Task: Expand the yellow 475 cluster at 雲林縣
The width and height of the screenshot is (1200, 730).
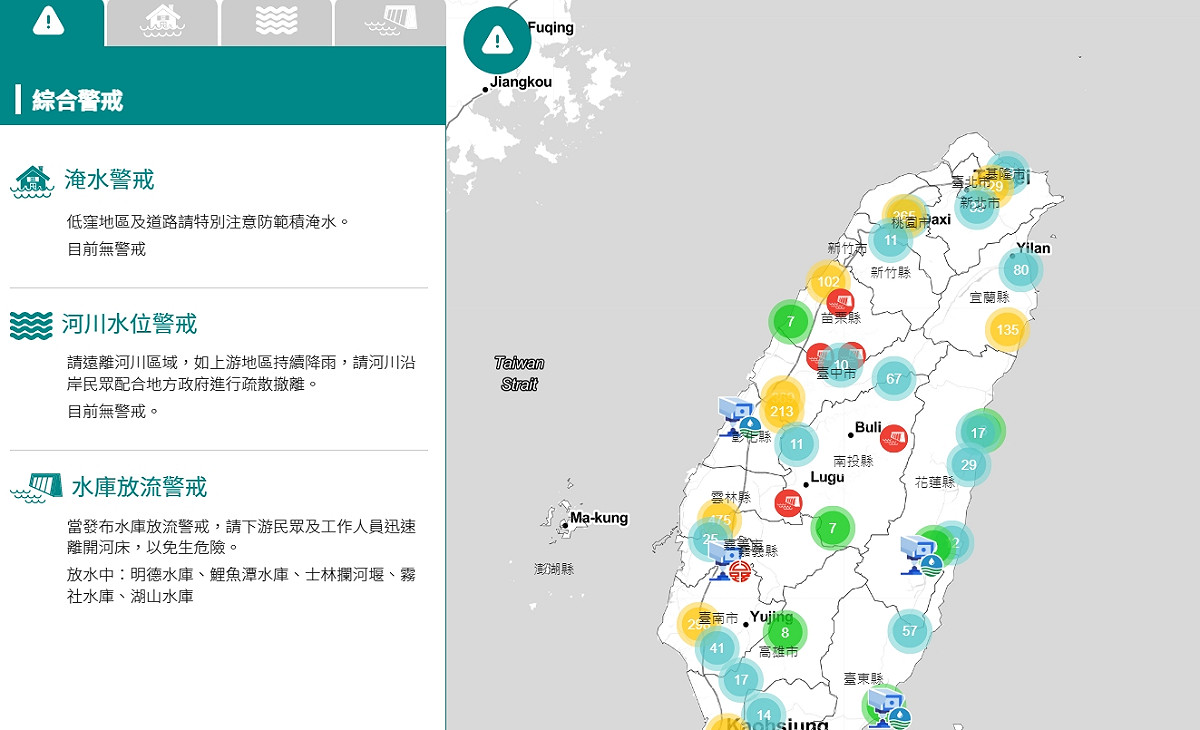Action: 720,521
